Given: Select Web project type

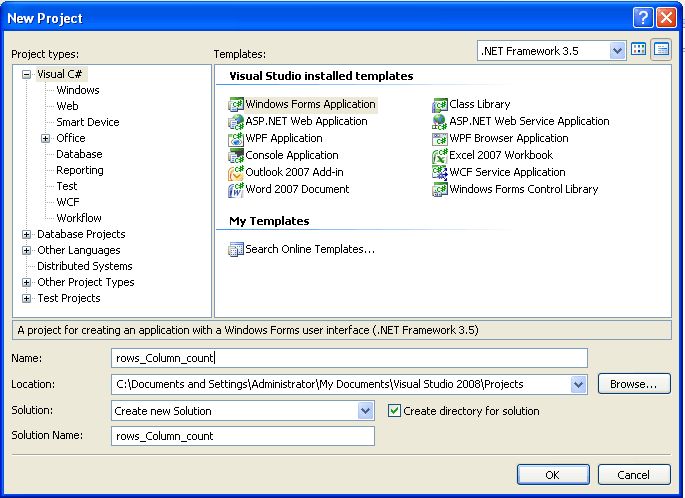Looking at the screenshot, I should click(x=67, y=106).
